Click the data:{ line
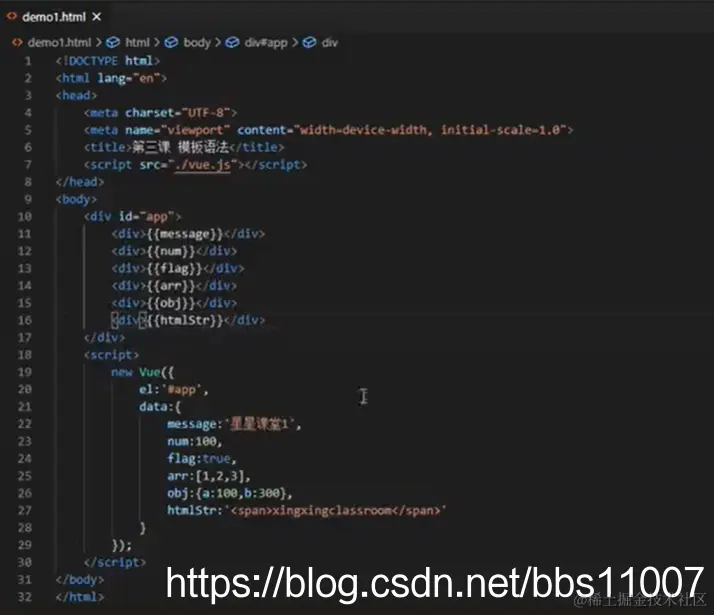Image resolution: width=714 pixels, height=615 pixels. (x=160, y=407)
